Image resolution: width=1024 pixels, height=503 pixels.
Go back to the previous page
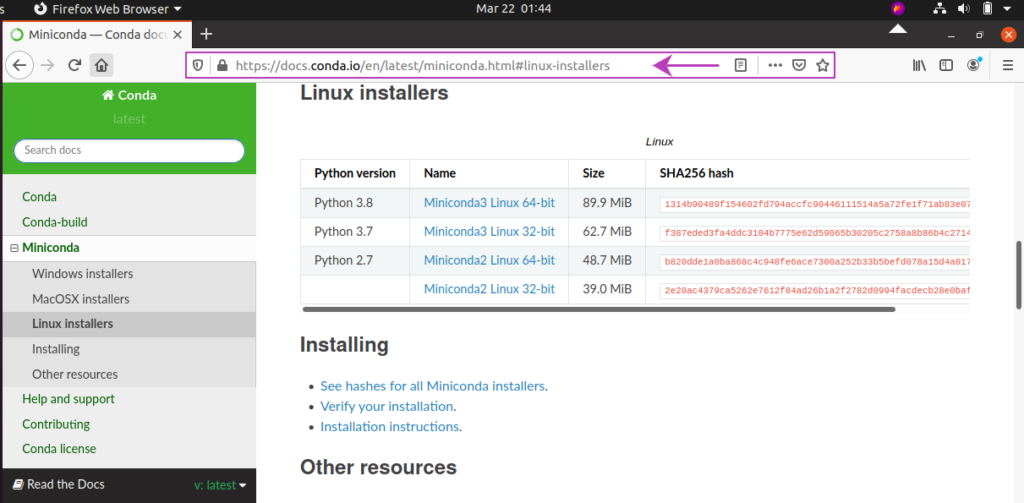point(20,65)
